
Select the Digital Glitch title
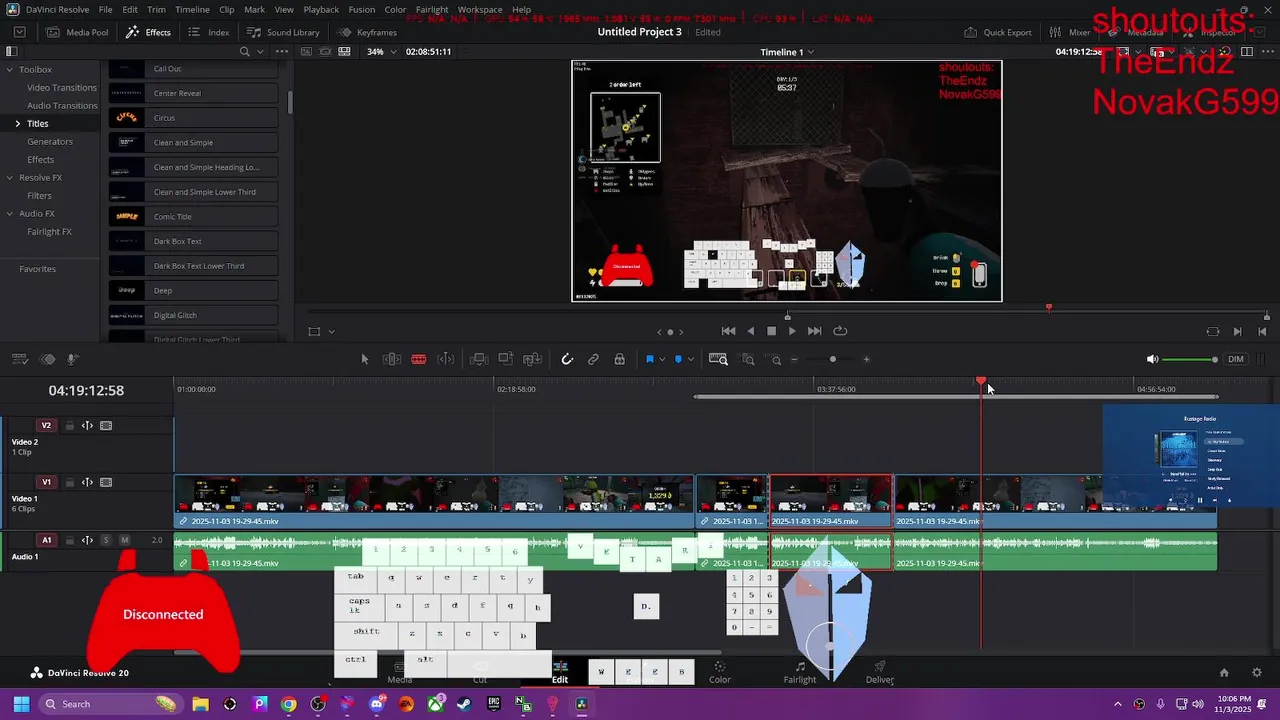[193, 315]
